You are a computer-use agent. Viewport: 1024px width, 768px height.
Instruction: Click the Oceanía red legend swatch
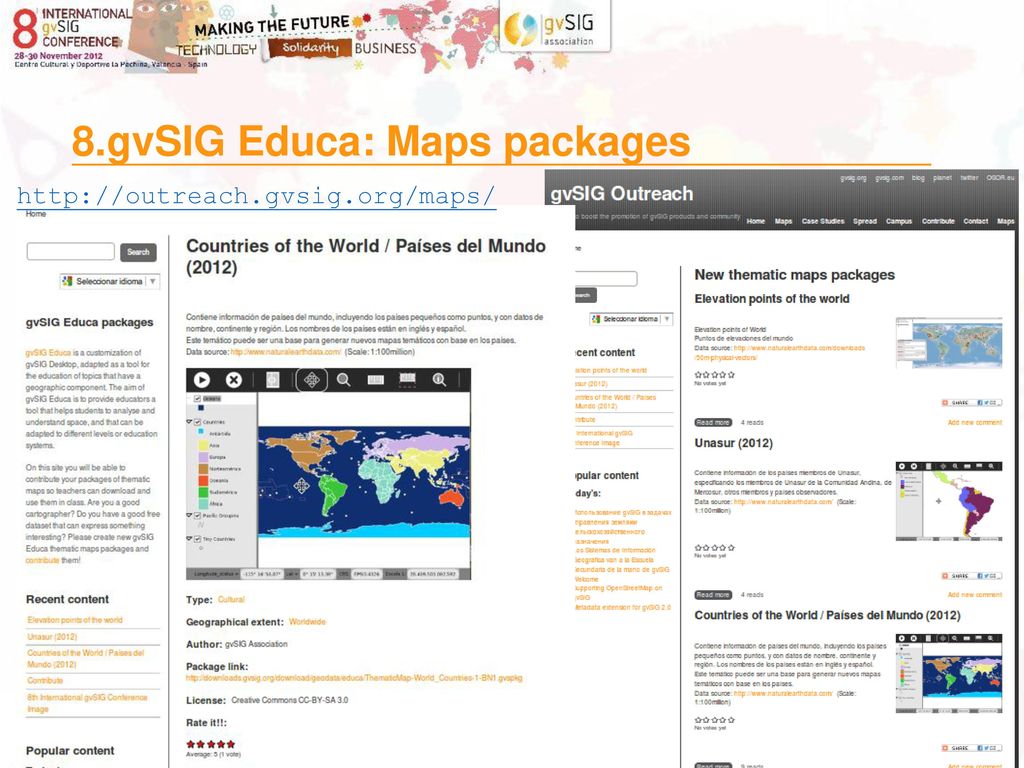tap(203, 480)
